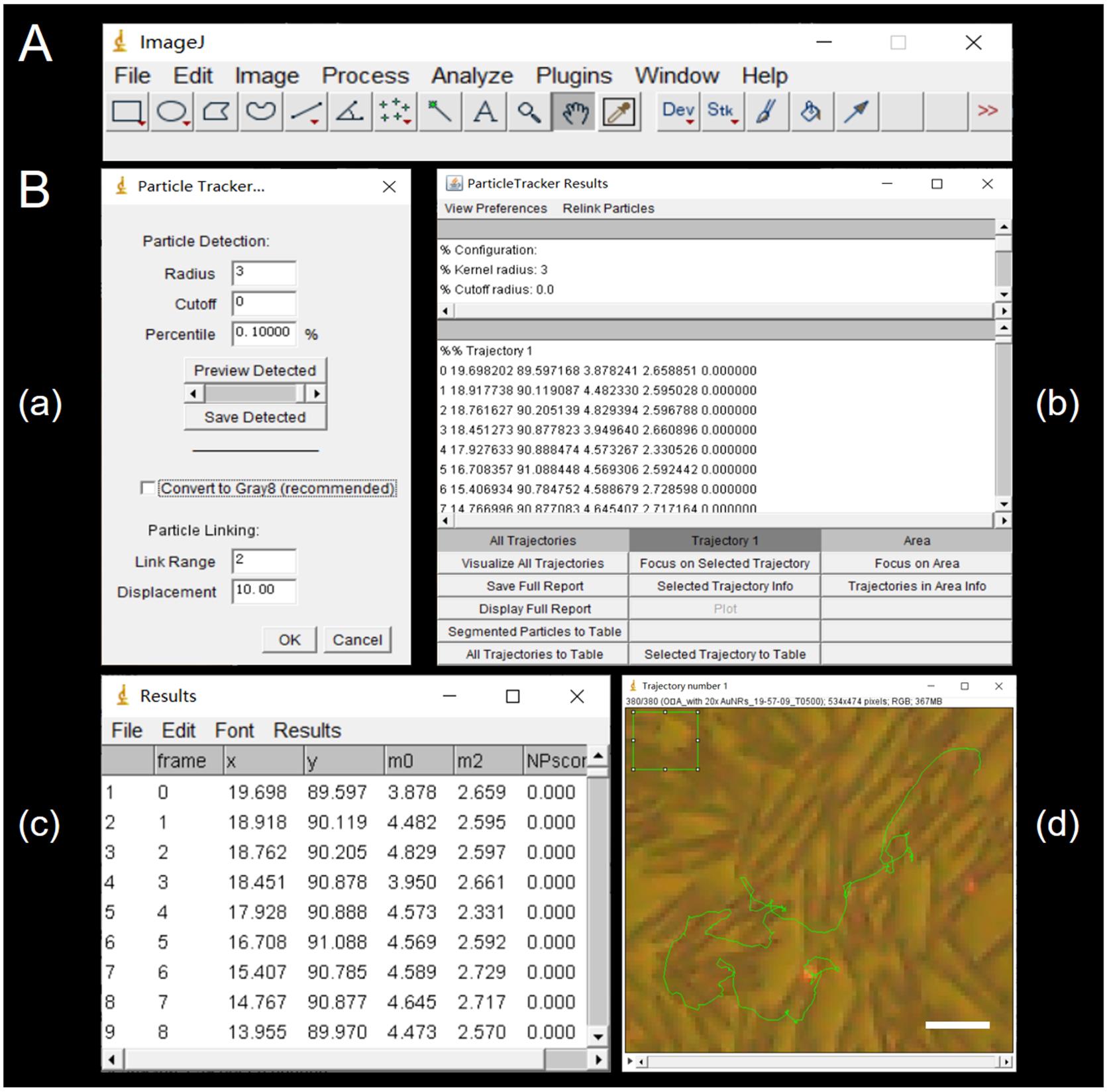Click Selected Trajectory to Table

point(725,654)
